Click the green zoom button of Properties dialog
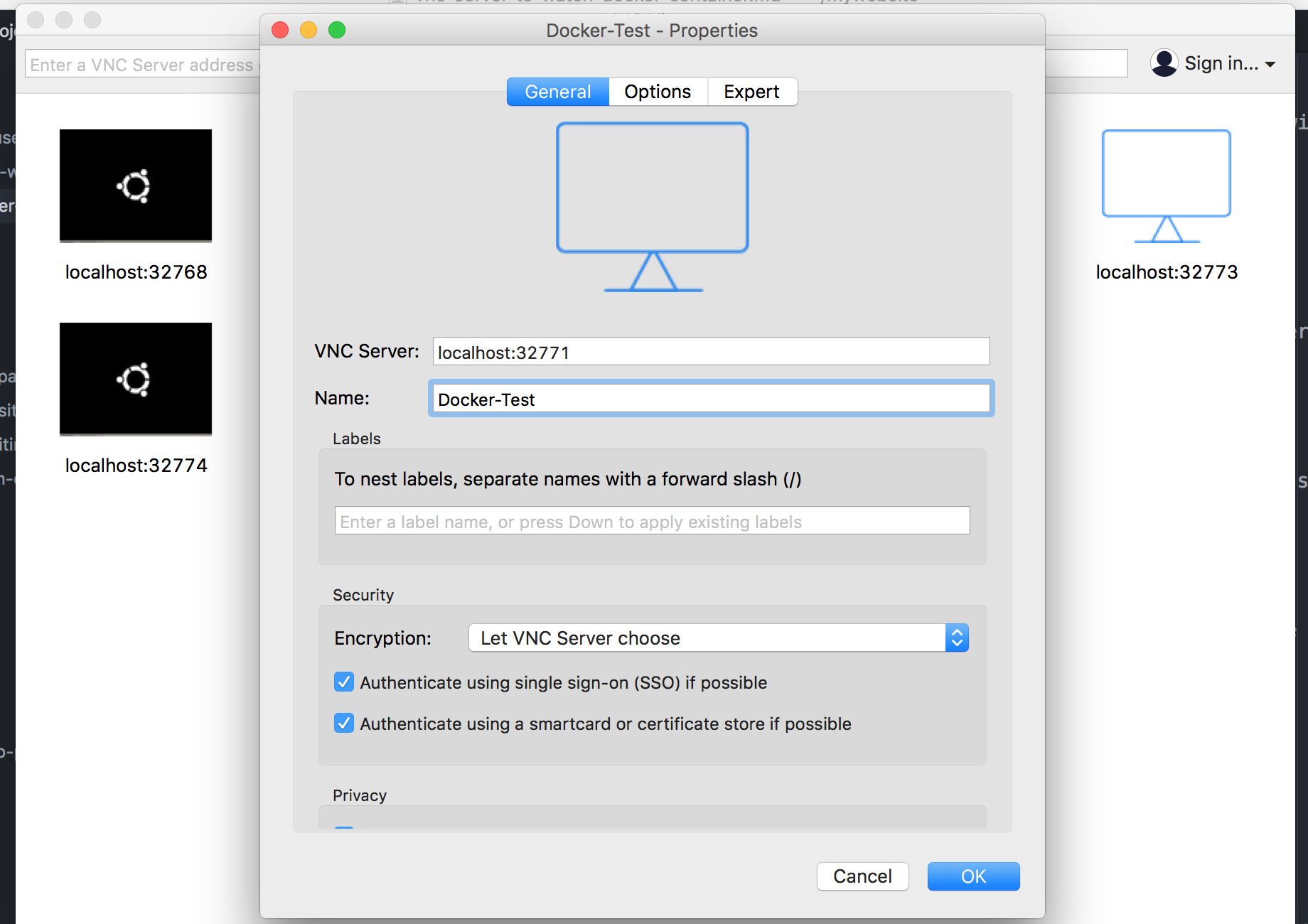Viewport: 1308px width, 924px height. coord(337,30)
